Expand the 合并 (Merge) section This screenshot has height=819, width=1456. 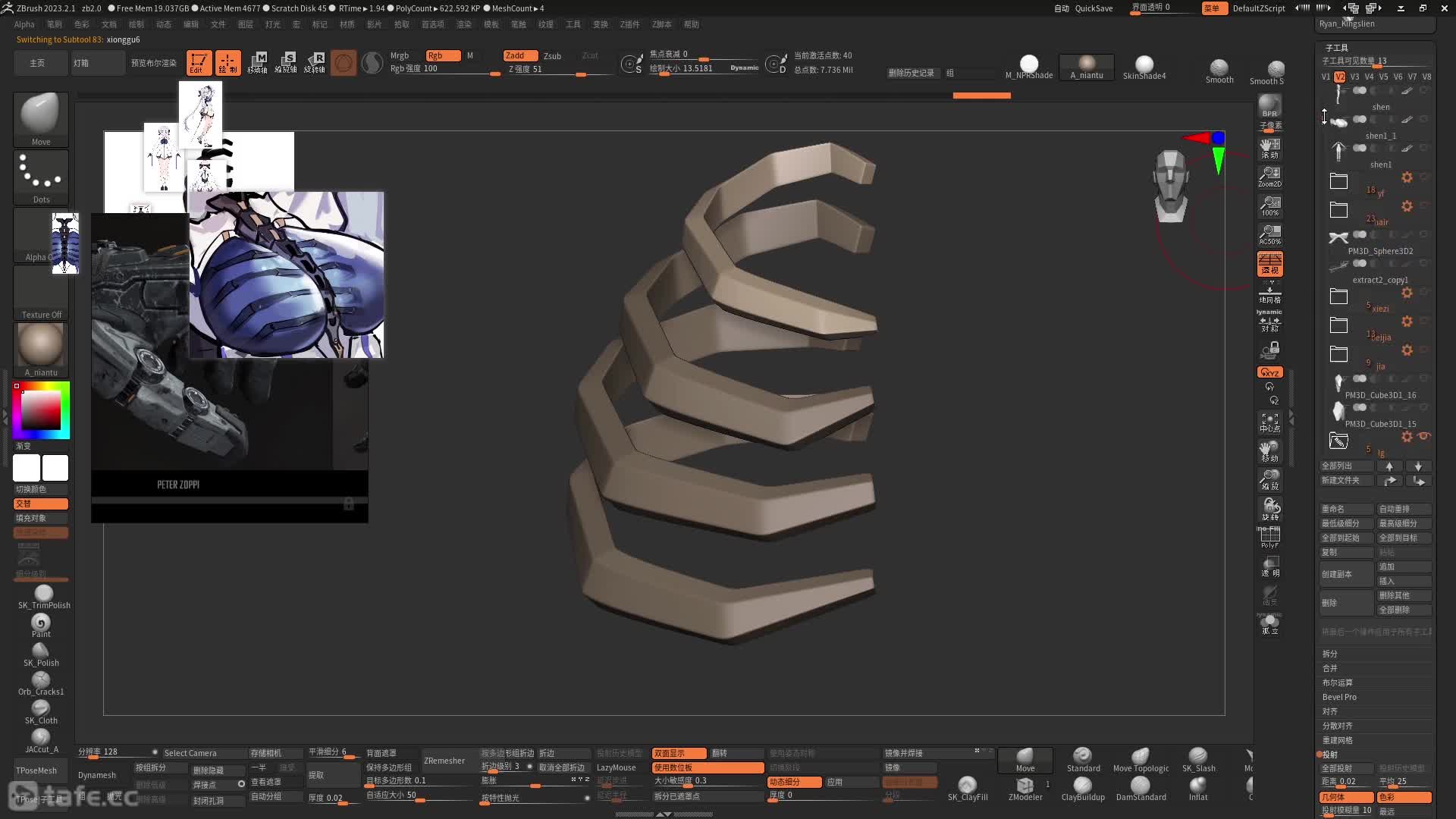(1330, 668)
